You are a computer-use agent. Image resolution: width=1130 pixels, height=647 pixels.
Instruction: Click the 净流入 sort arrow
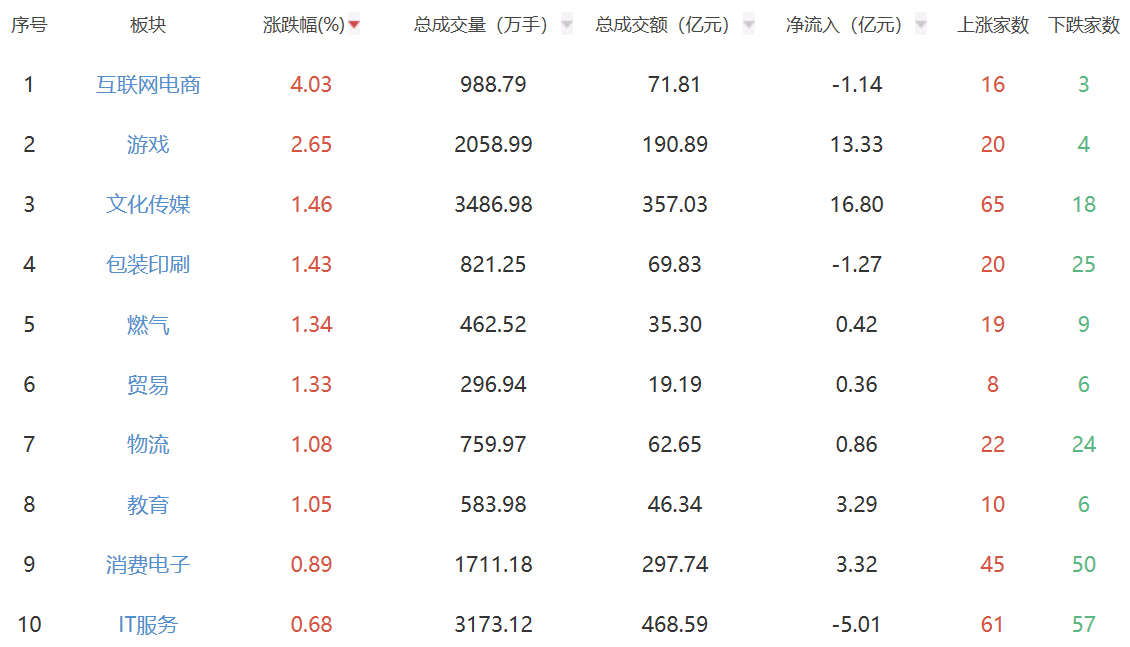pos(921,25)
